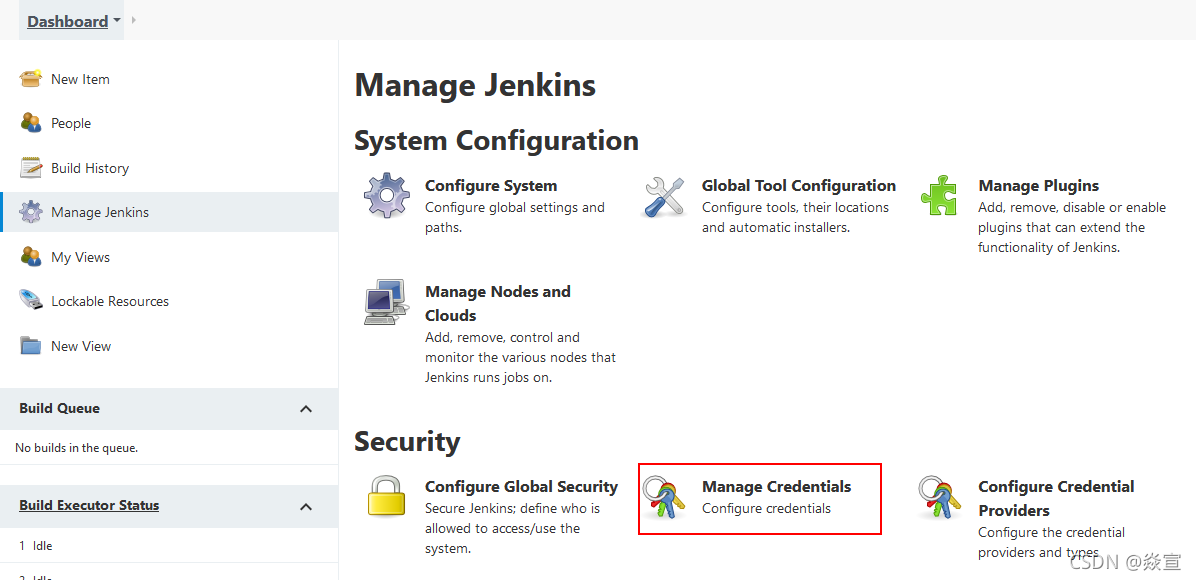Open Manage Nodes and Clouds link
This screenshot has height=580, width=1196.
click(x=497, y=303)
